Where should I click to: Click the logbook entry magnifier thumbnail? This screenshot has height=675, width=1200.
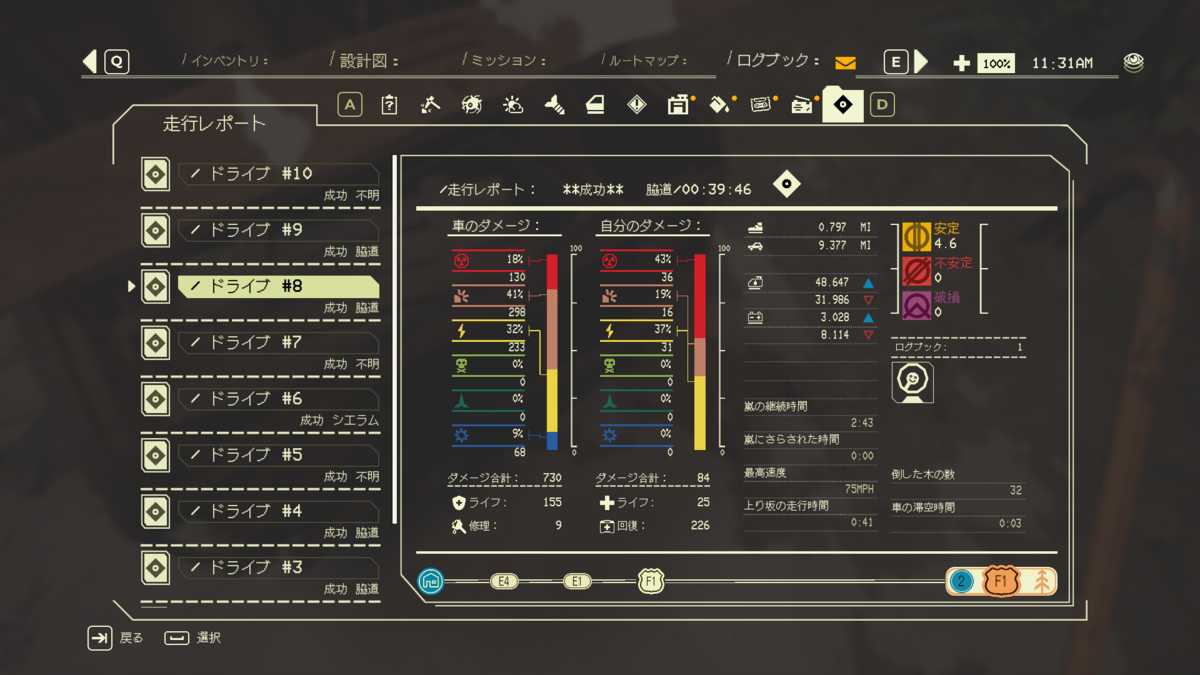click(912, 382)
